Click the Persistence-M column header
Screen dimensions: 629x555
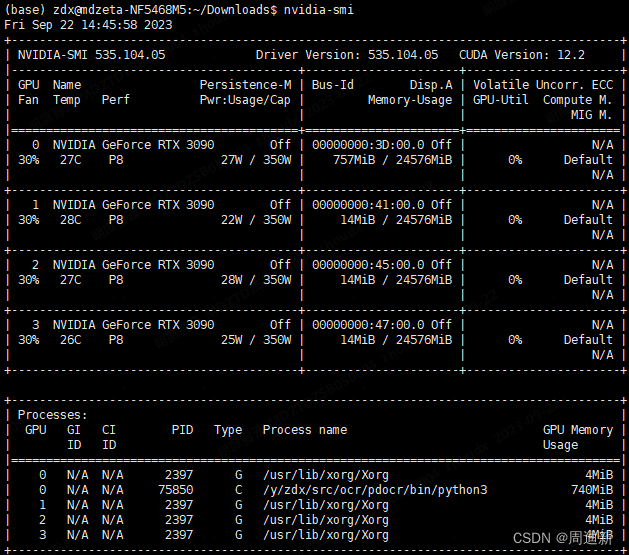(x=246, y=85)
